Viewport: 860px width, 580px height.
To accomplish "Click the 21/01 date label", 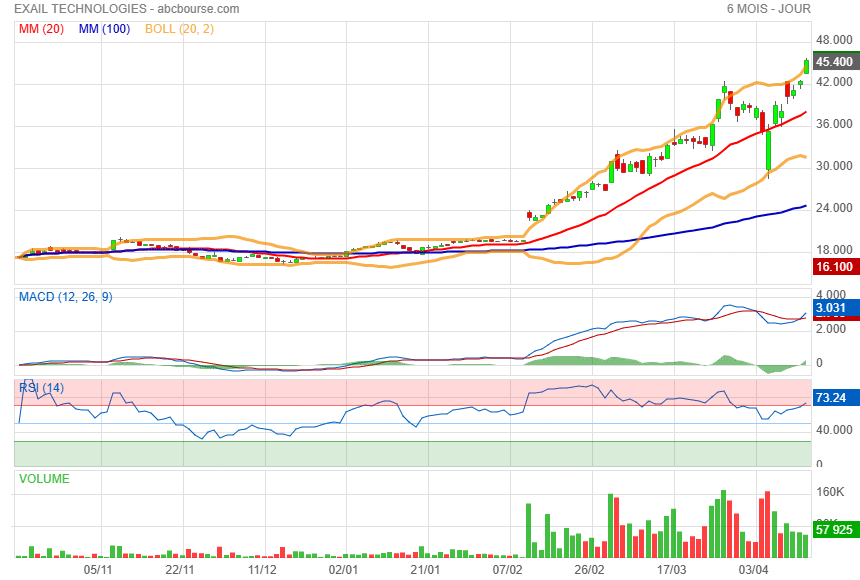I will point(425,570).
